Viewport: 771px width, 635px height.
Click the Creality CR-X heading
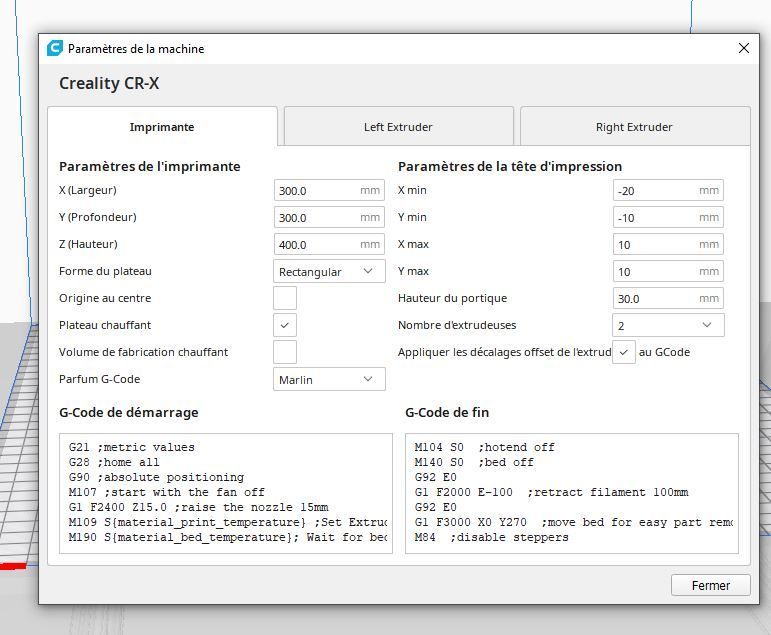point(109,83)
